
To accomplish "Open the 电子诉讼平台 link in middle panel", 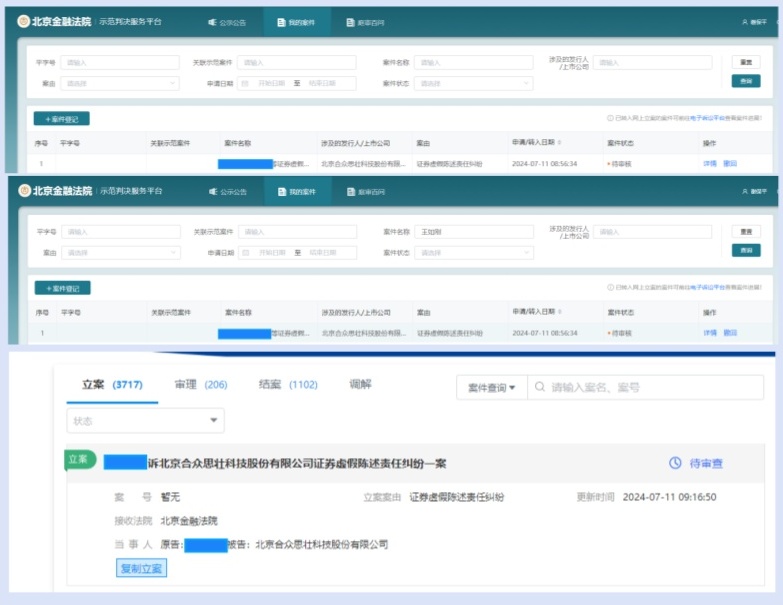I will 707,288.
